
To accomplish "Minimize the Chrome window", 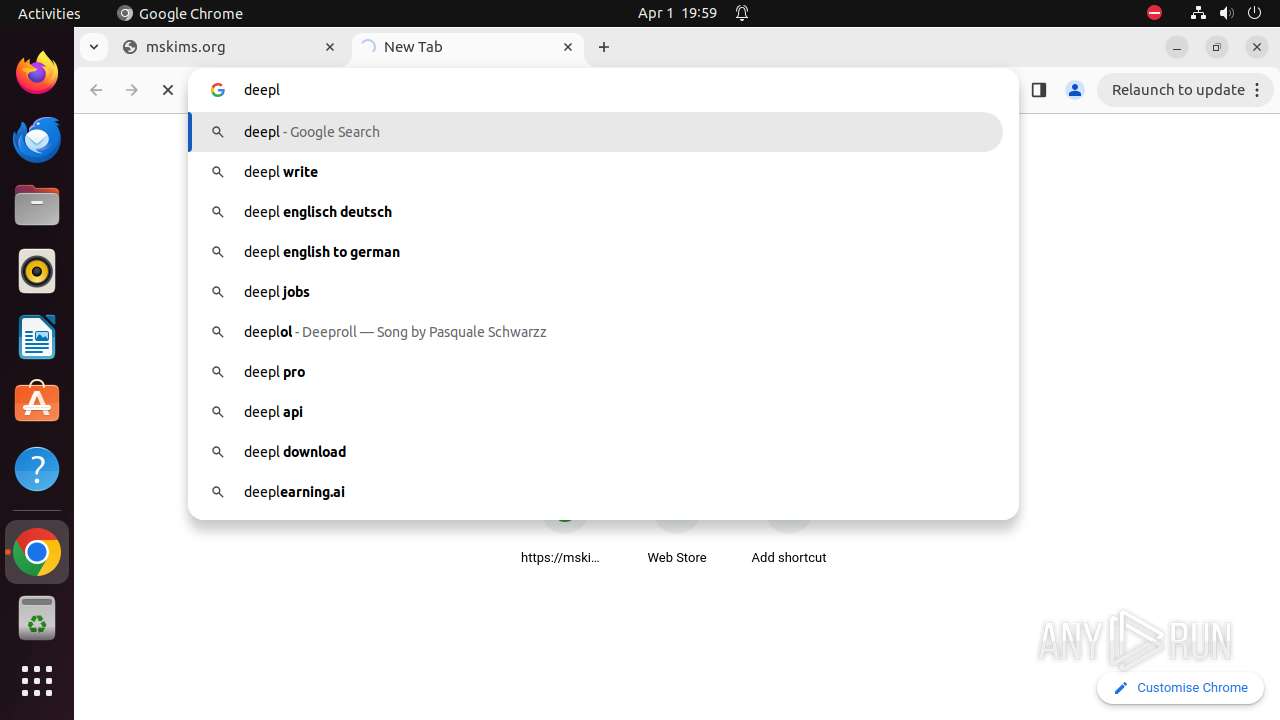I will 1177,47.
